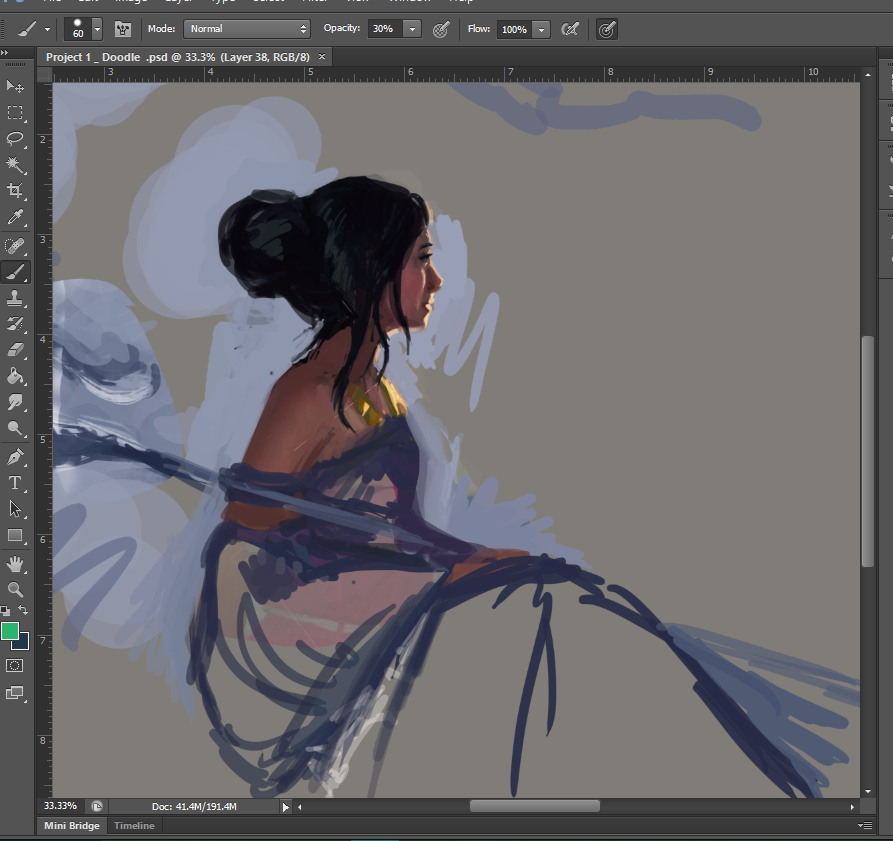The height and width of the screenshot is (841, 893).
Task: Click the dark blue background color swatch
Action: click(23, 642)
